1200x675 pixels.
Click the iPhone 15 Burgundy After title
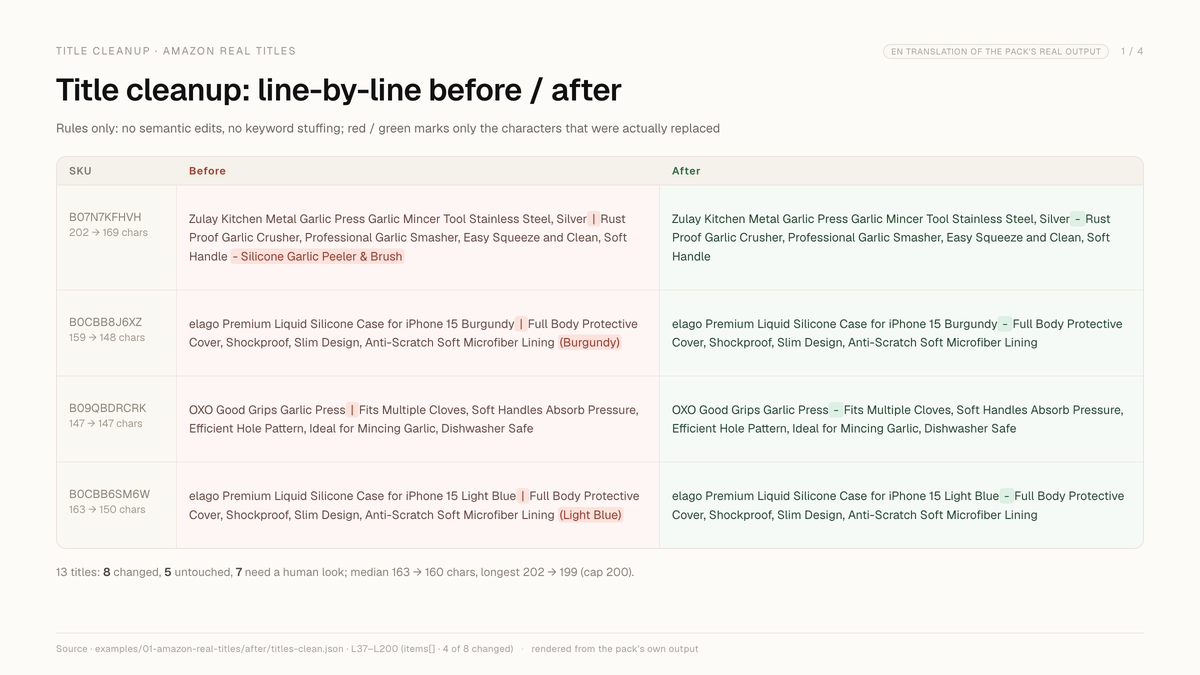pyautogui.click(x=897, y=333)
